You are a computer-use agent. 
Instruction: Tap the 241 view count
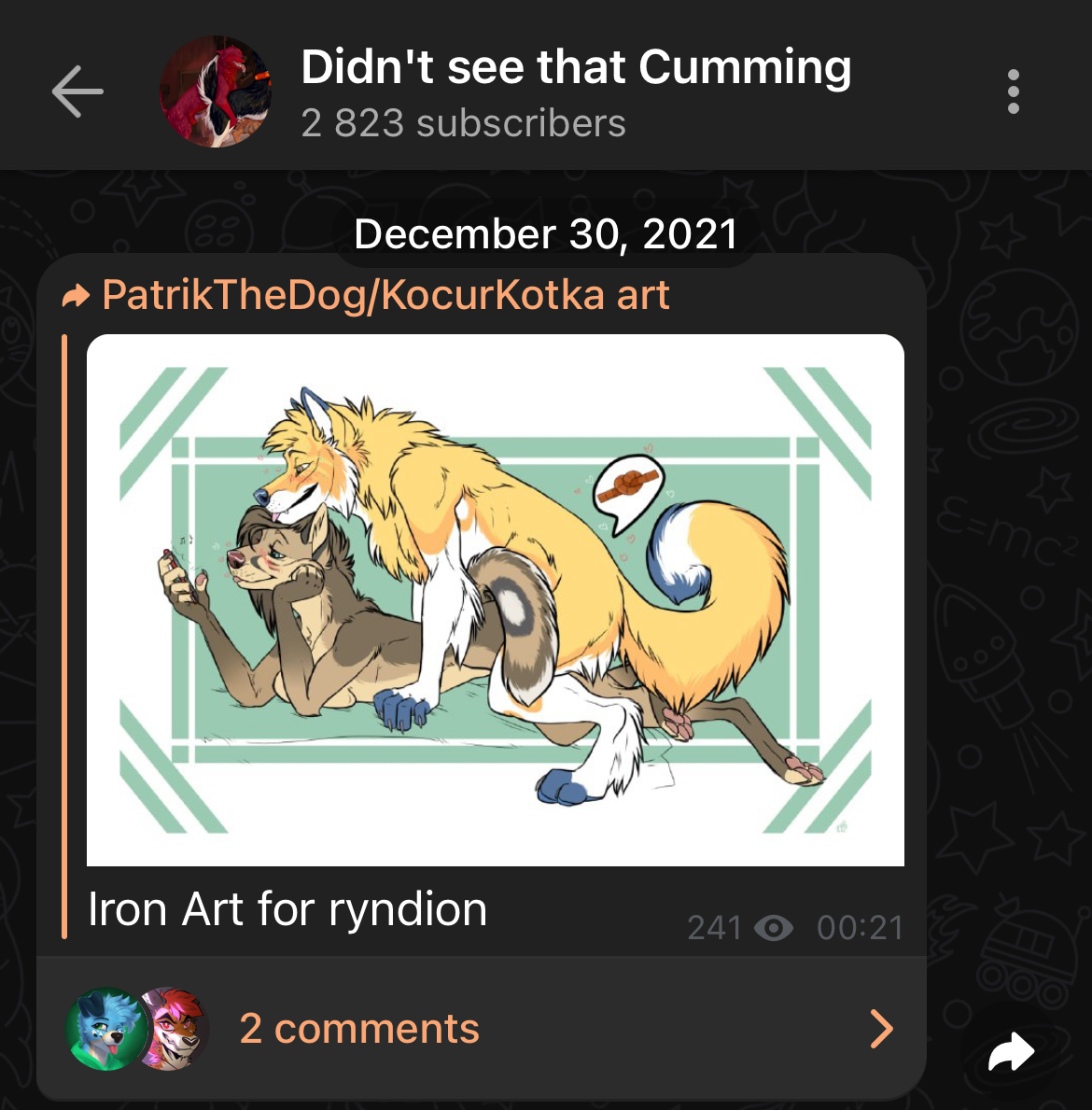pyautogui.click(x=714, y=927)
